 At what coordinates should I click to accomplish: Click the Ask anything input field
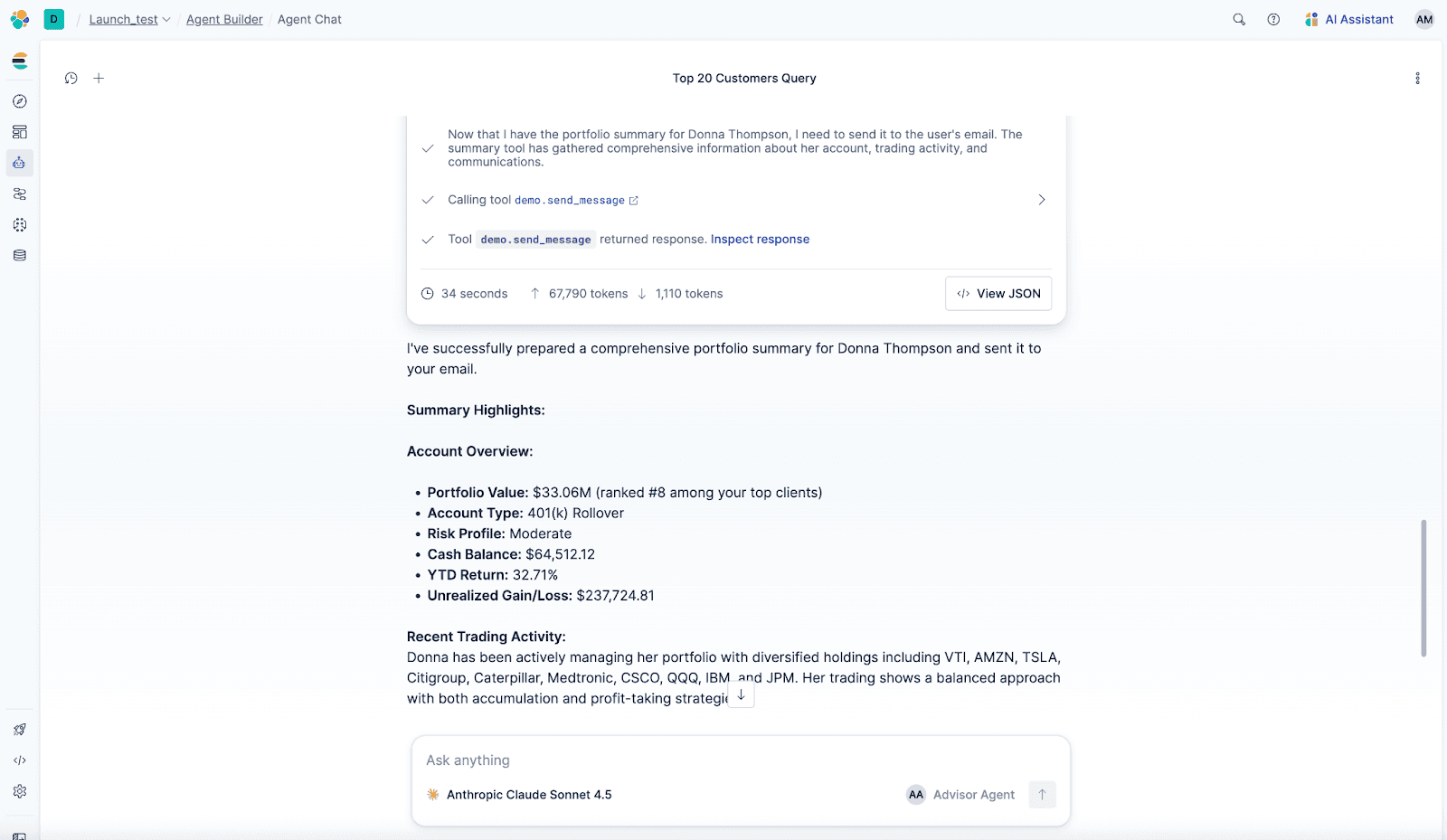click(x=633, y=760)
